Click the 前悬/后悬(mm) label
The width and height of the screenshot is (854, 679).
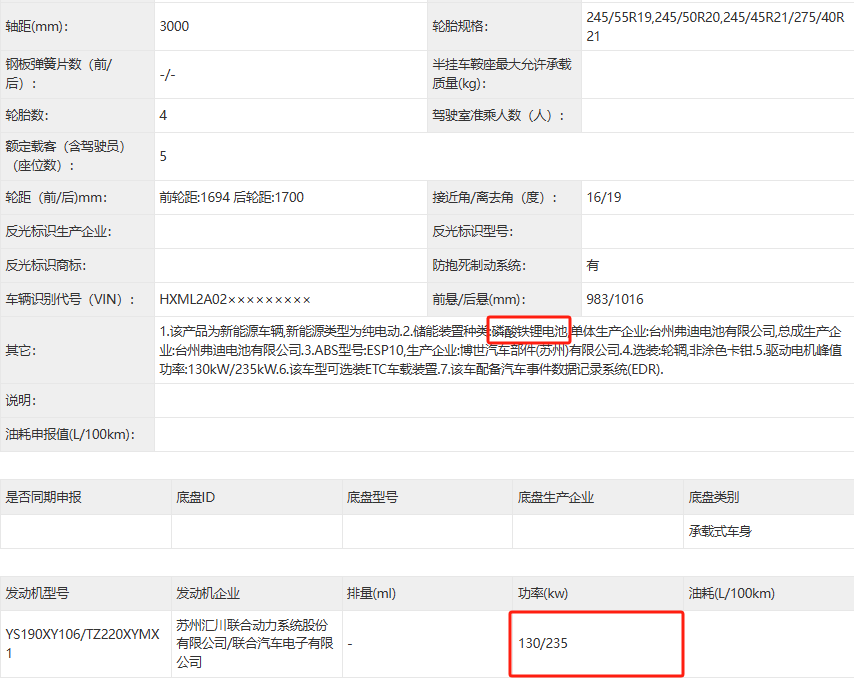click(x=479, y=299)
